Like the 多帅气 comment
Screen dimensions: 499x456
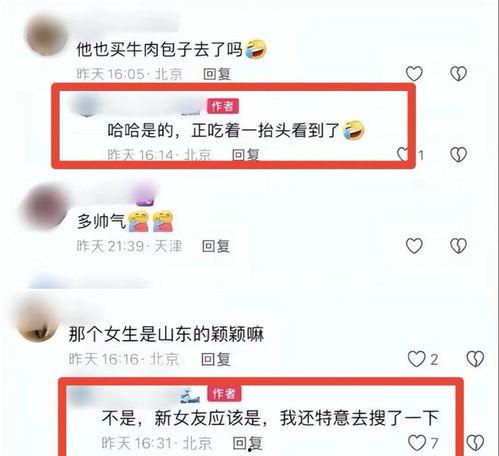tap(414, 246)
